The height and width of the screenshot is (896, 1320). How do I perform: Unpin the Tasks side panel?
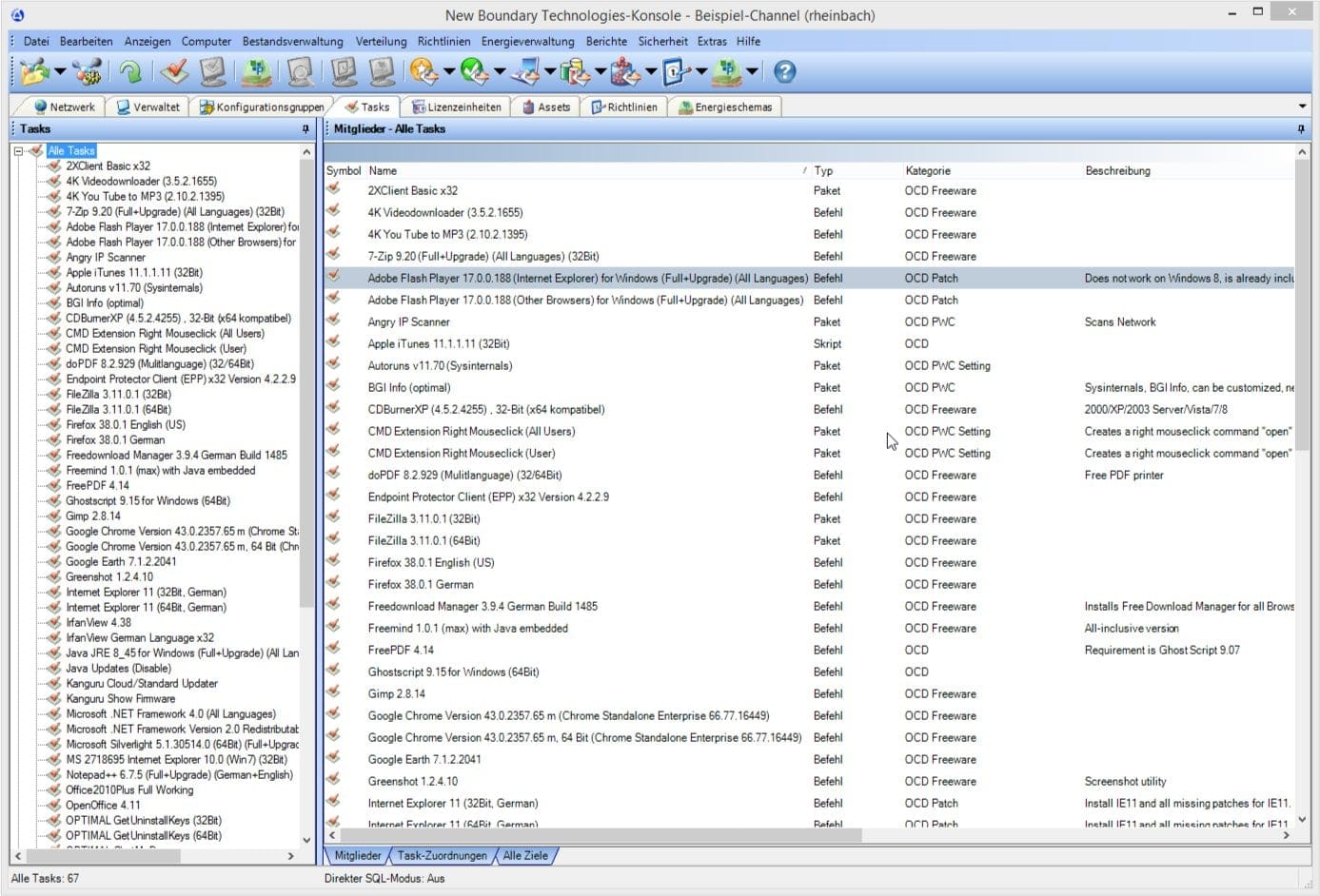[305, 128]
